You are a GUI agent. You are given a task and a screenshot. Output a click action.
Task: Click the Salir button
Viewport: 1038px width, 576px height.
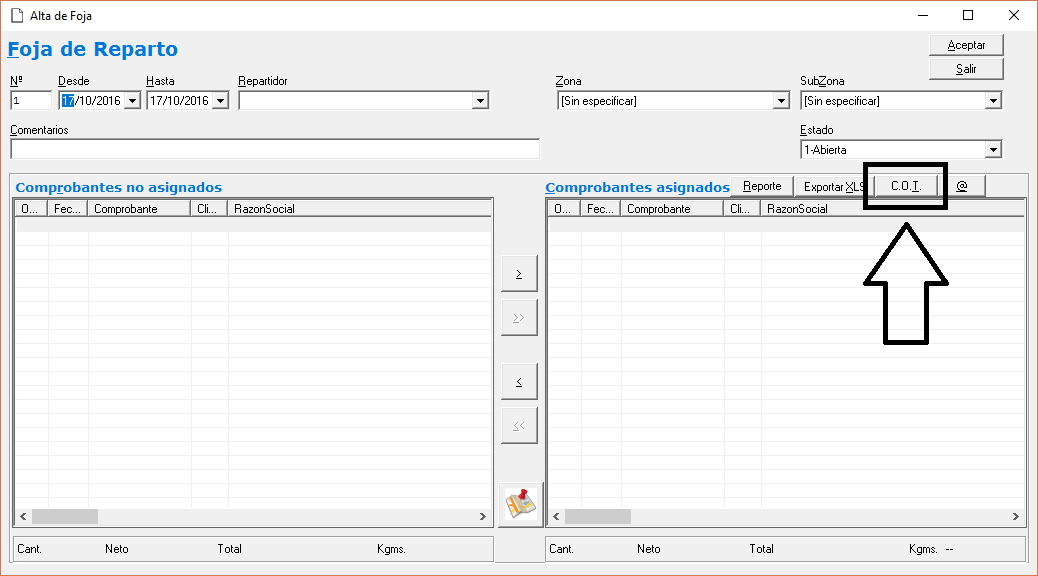965,69
